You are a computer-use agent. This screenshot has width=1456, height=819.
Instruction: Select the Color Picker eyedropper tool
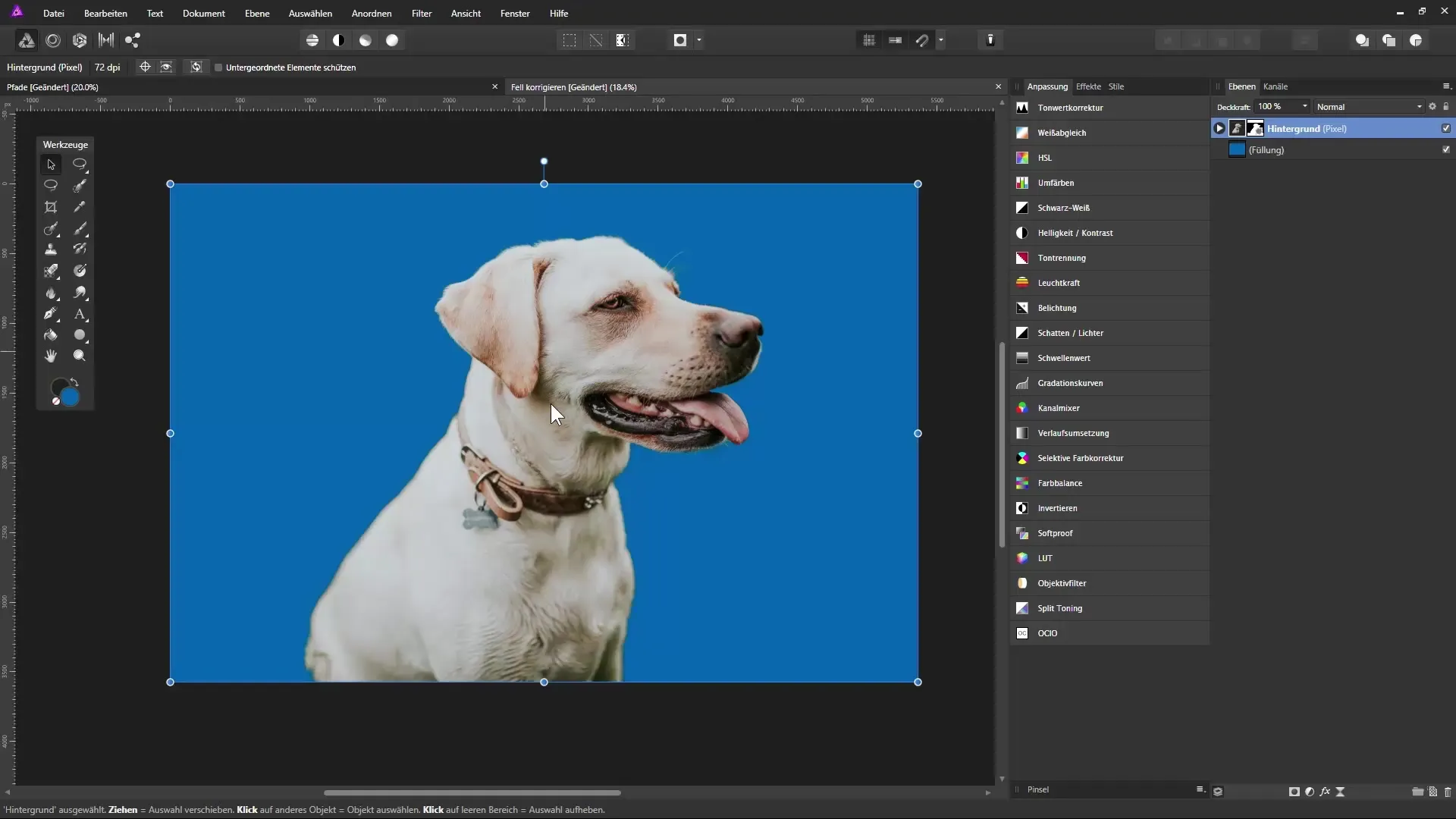(80, 207)
